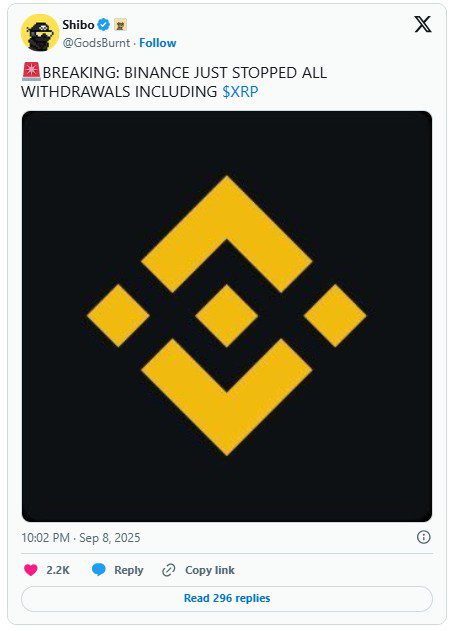Click the Shibo display name
Screen dimensions: 453x631
[x=78, y=25]
